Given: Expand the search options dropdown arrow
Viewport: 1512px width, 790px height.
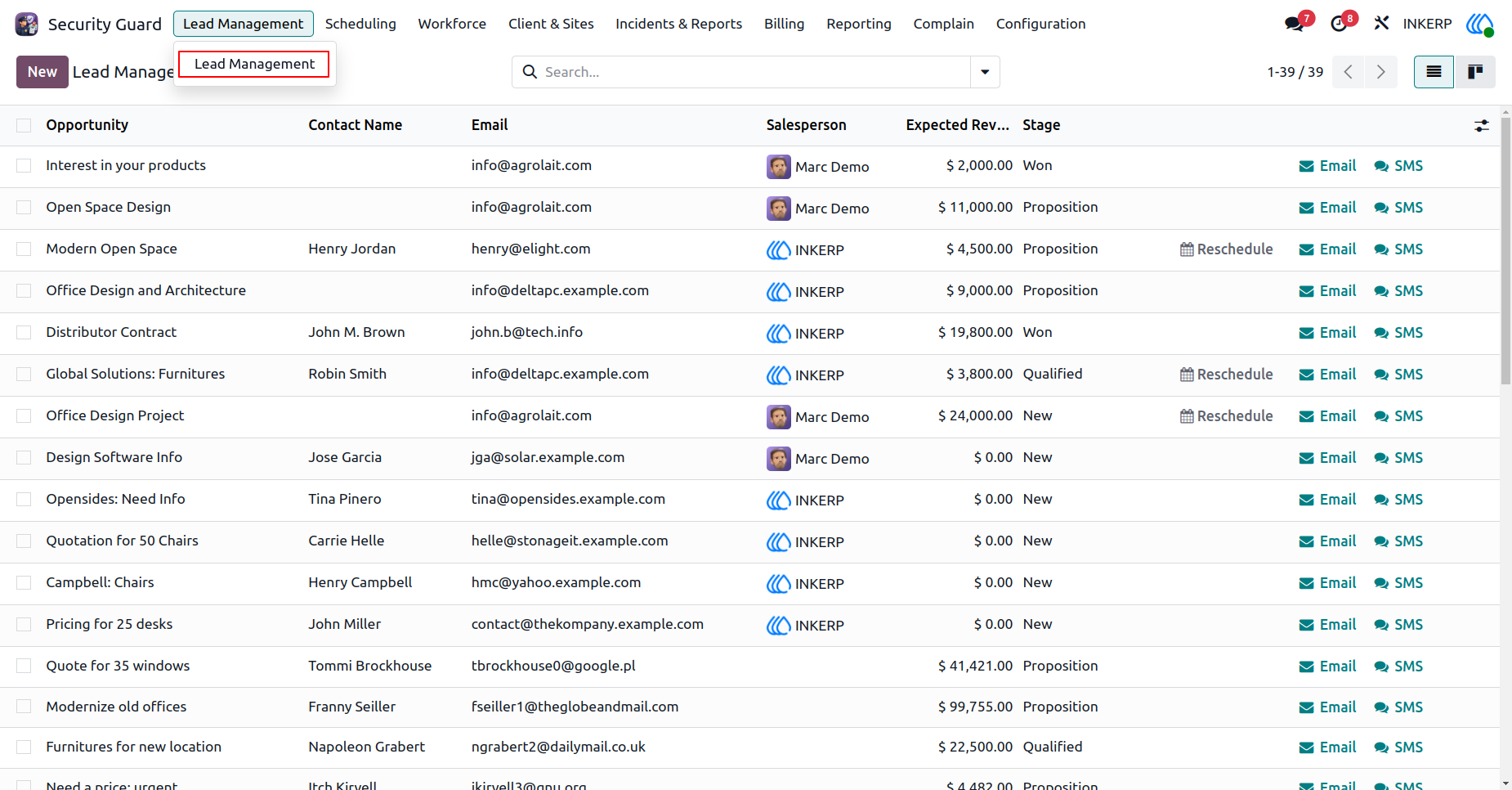Looking at the screenshot, I should point(985,72).
